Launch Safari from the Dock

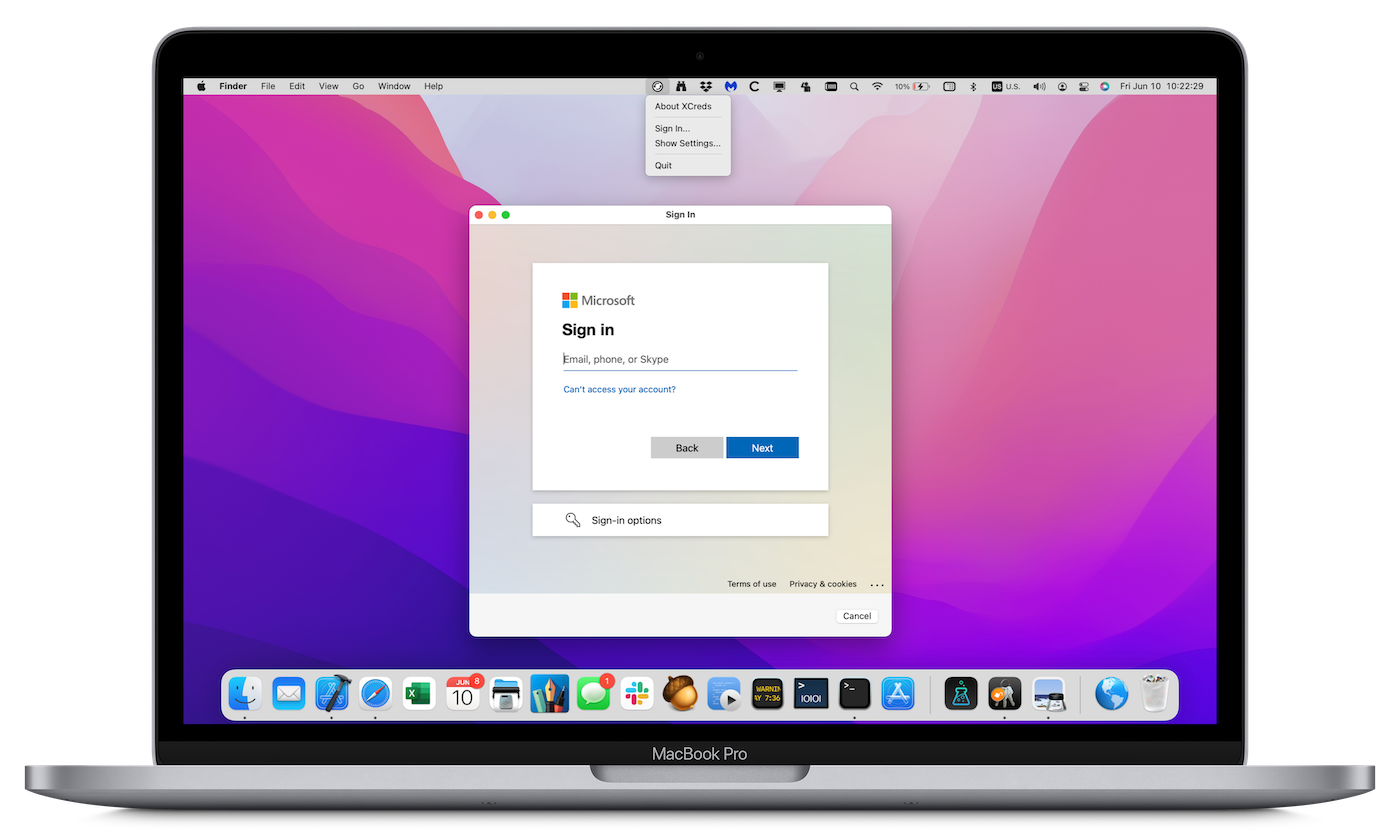(x=375, y=693)
